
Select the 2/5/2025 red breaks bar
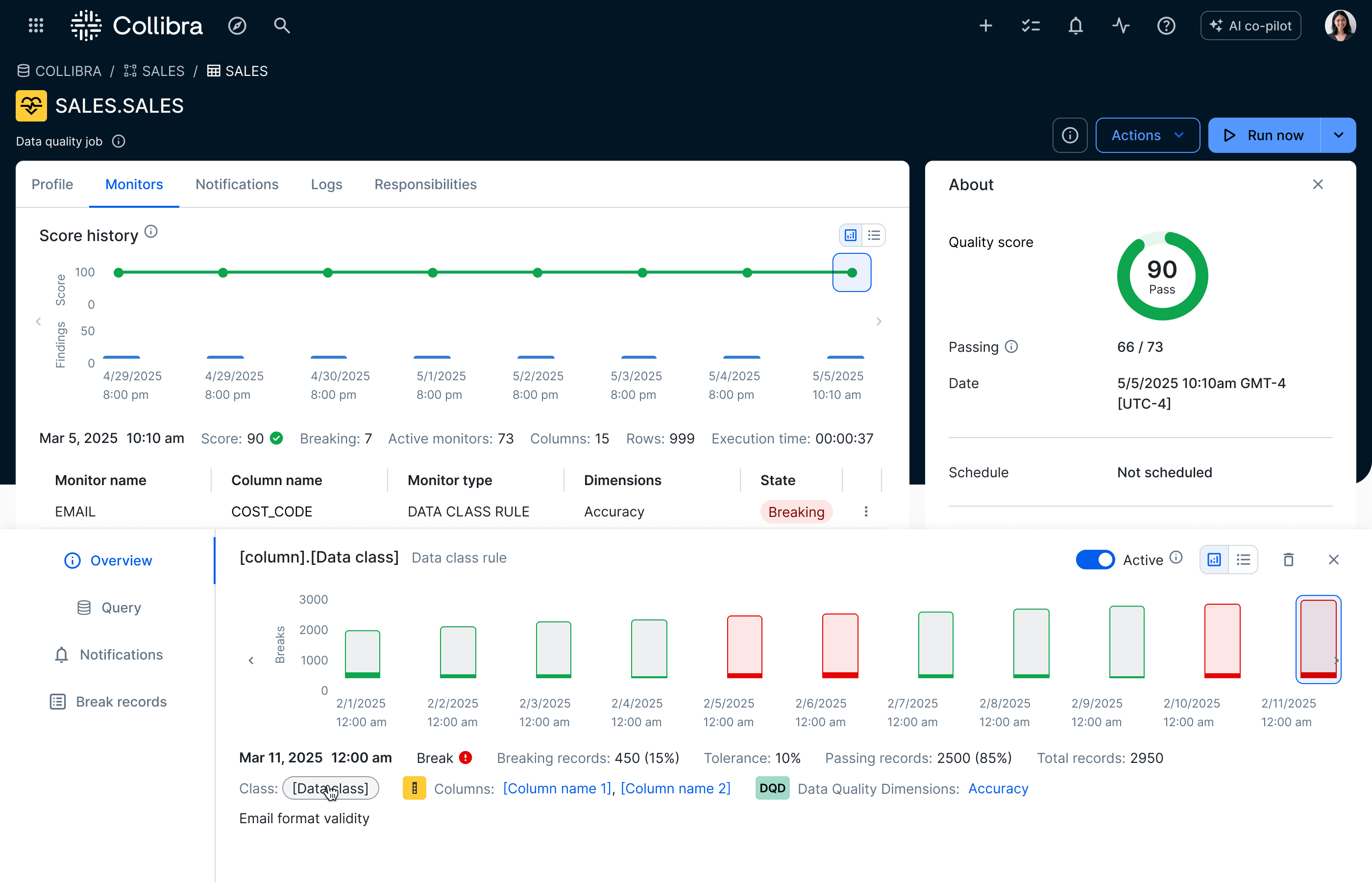tap(744, 647)
